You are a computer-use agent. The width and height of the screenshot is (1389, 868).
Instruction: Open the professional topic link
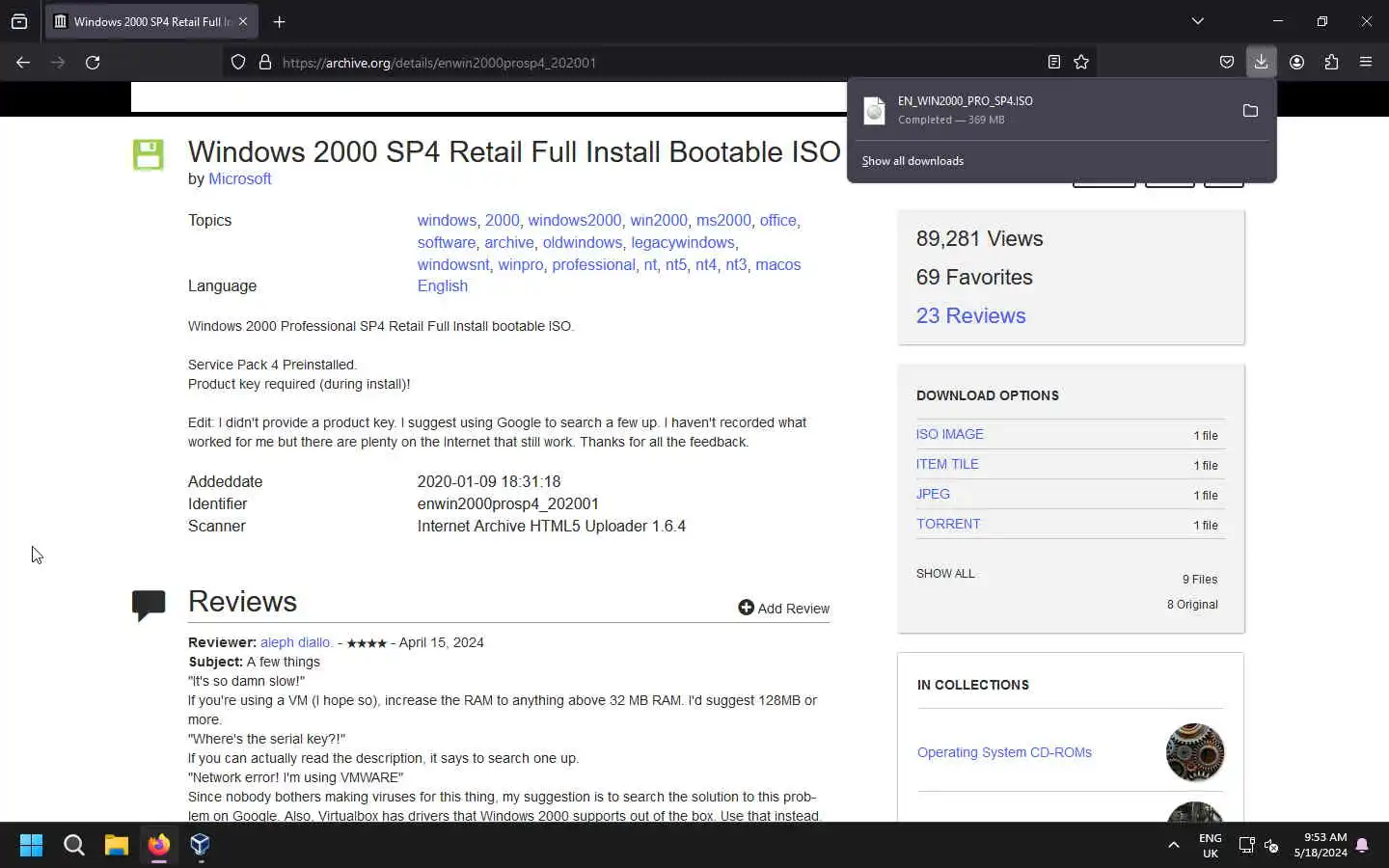click(x=593, y=265)
